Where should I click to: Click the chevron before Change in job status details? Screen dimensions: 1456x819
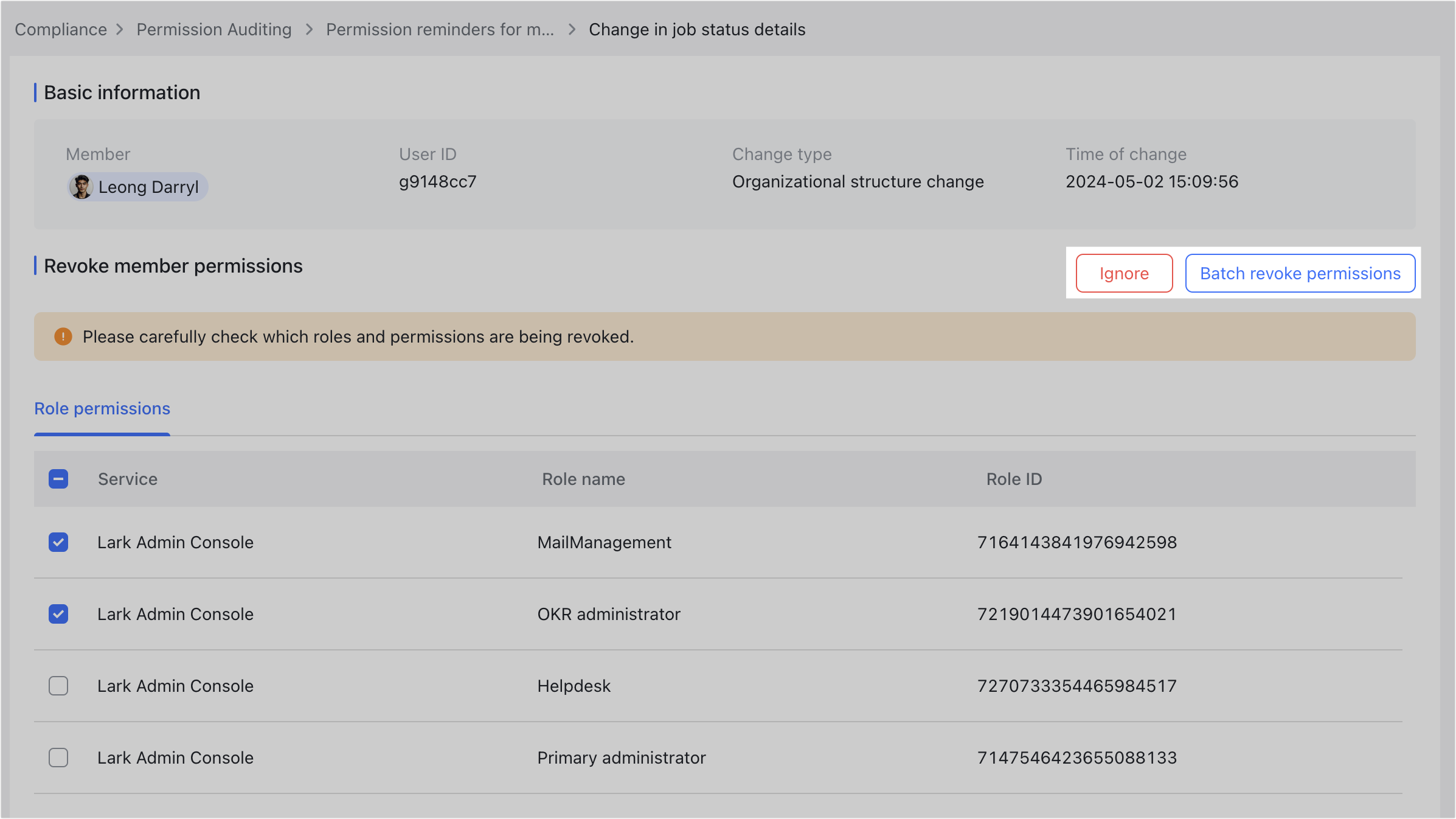(x=570, y=29)
